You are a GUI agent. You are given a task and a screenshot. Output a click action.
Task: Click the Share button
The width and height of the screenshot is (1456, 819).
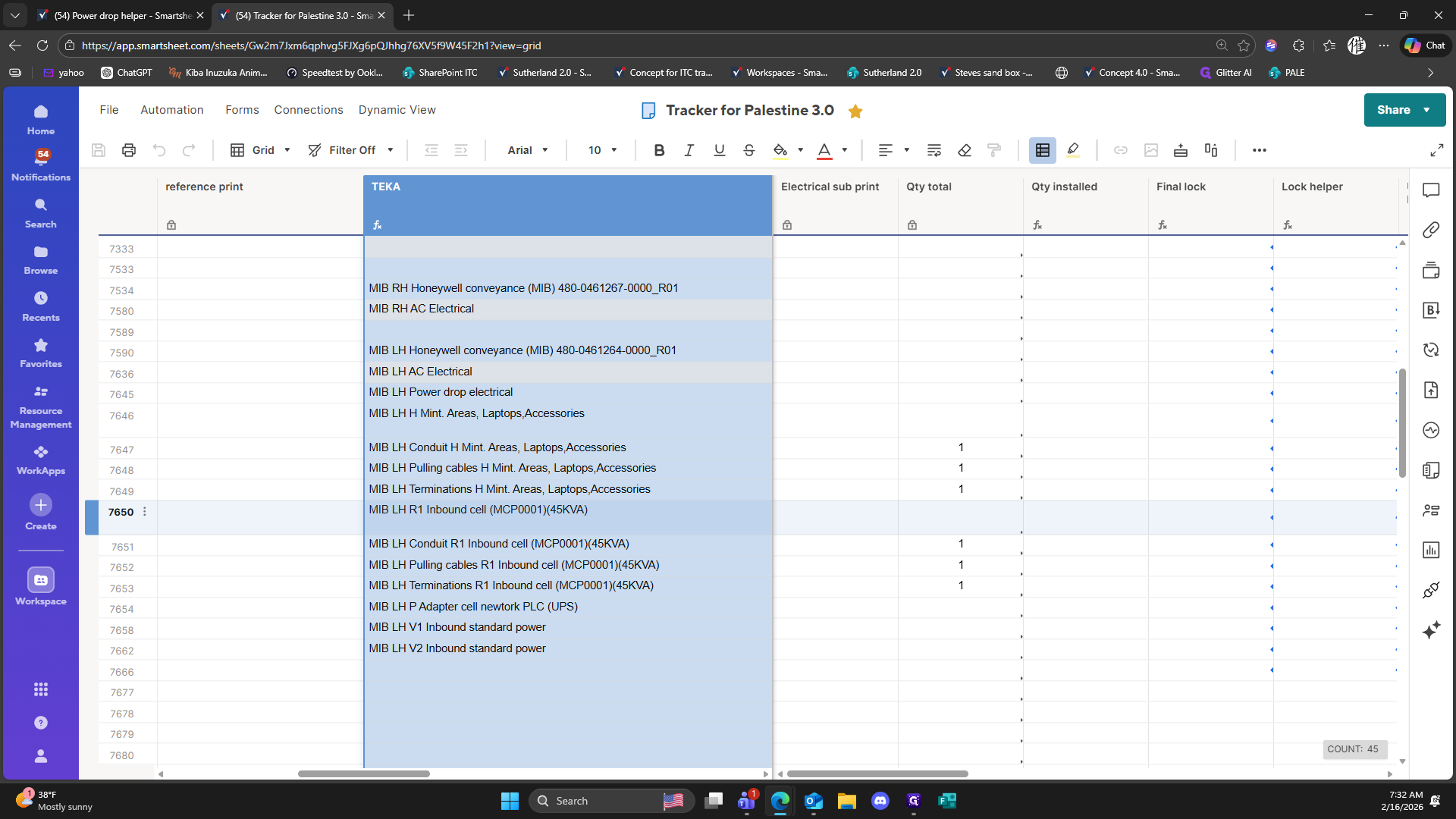(x=1394, y=110)
